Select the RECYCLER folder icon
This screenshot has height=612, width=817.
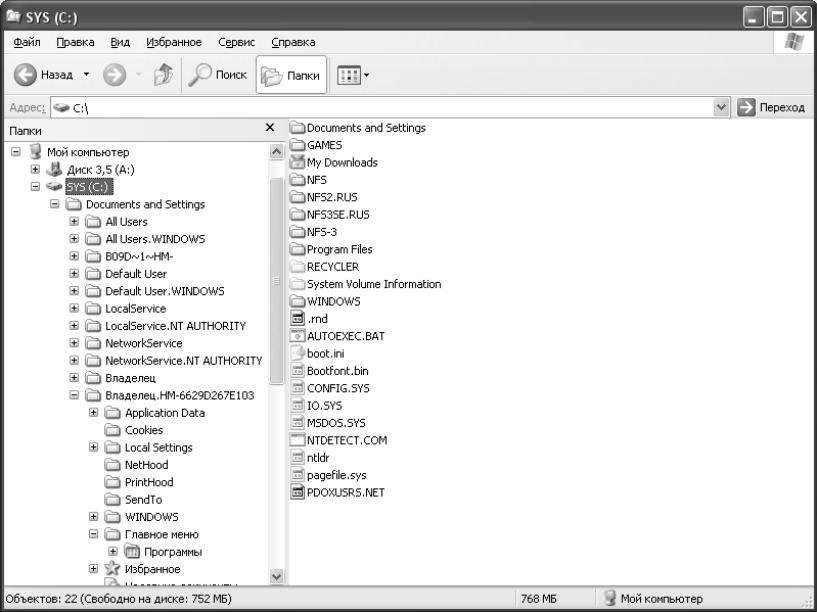point(297,267)
